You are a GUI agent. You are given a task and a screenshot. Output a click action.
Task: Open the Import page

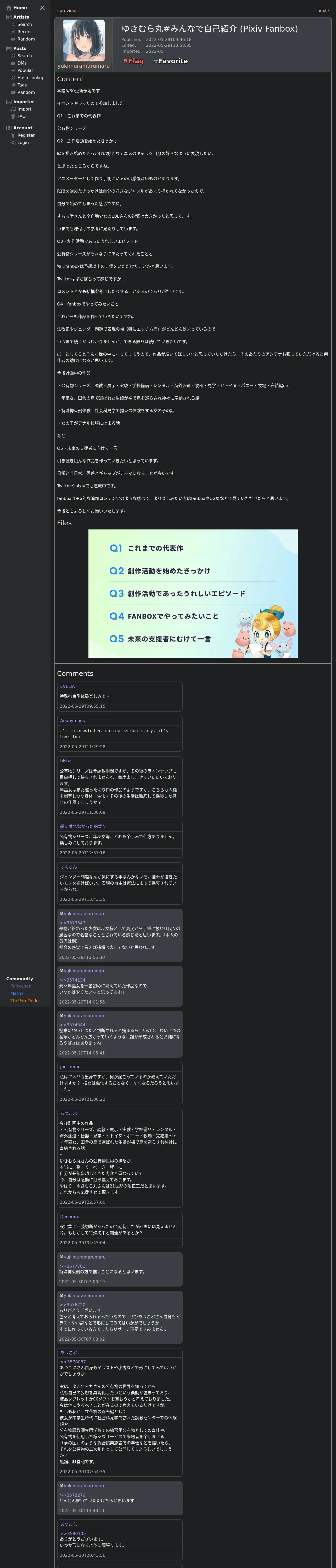(x=24, y=109)
